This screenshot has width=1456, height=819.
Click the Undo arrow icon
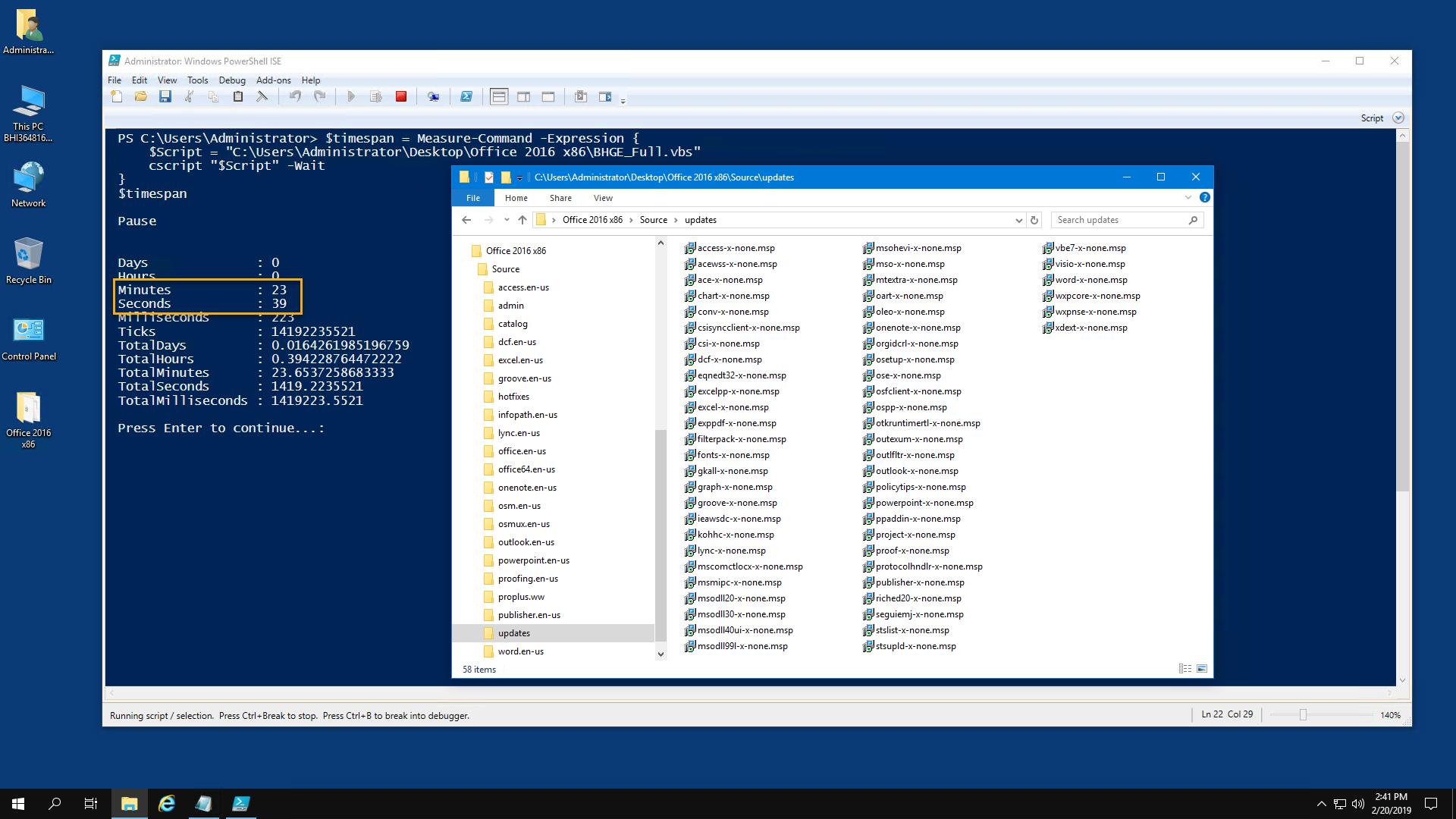(x=296, y=96)
